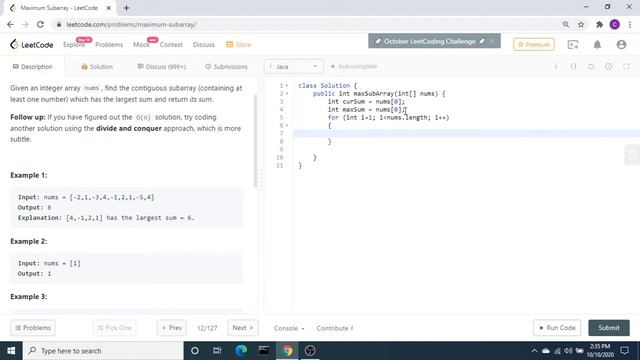Screen dimensions: 640x360
Task: Click the Problems list button
Action: point(33,328)
